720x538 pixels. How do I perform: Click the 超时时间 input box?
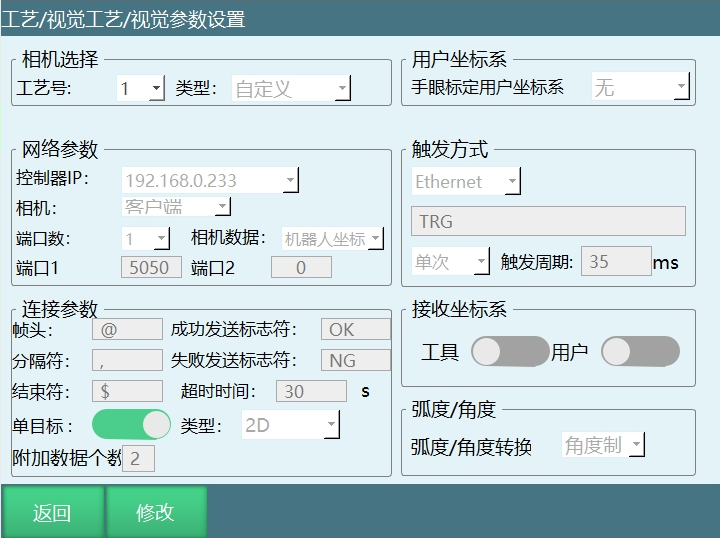point(311,392)
